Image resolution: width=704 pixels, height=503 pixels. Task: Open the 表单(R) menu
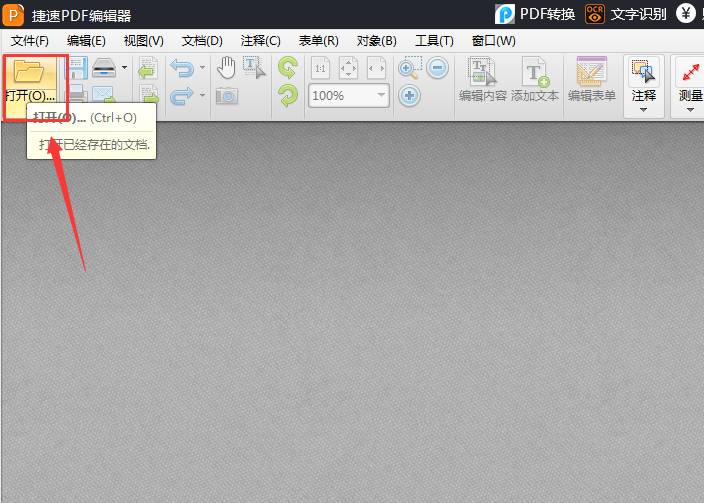[x=318, y=41]
